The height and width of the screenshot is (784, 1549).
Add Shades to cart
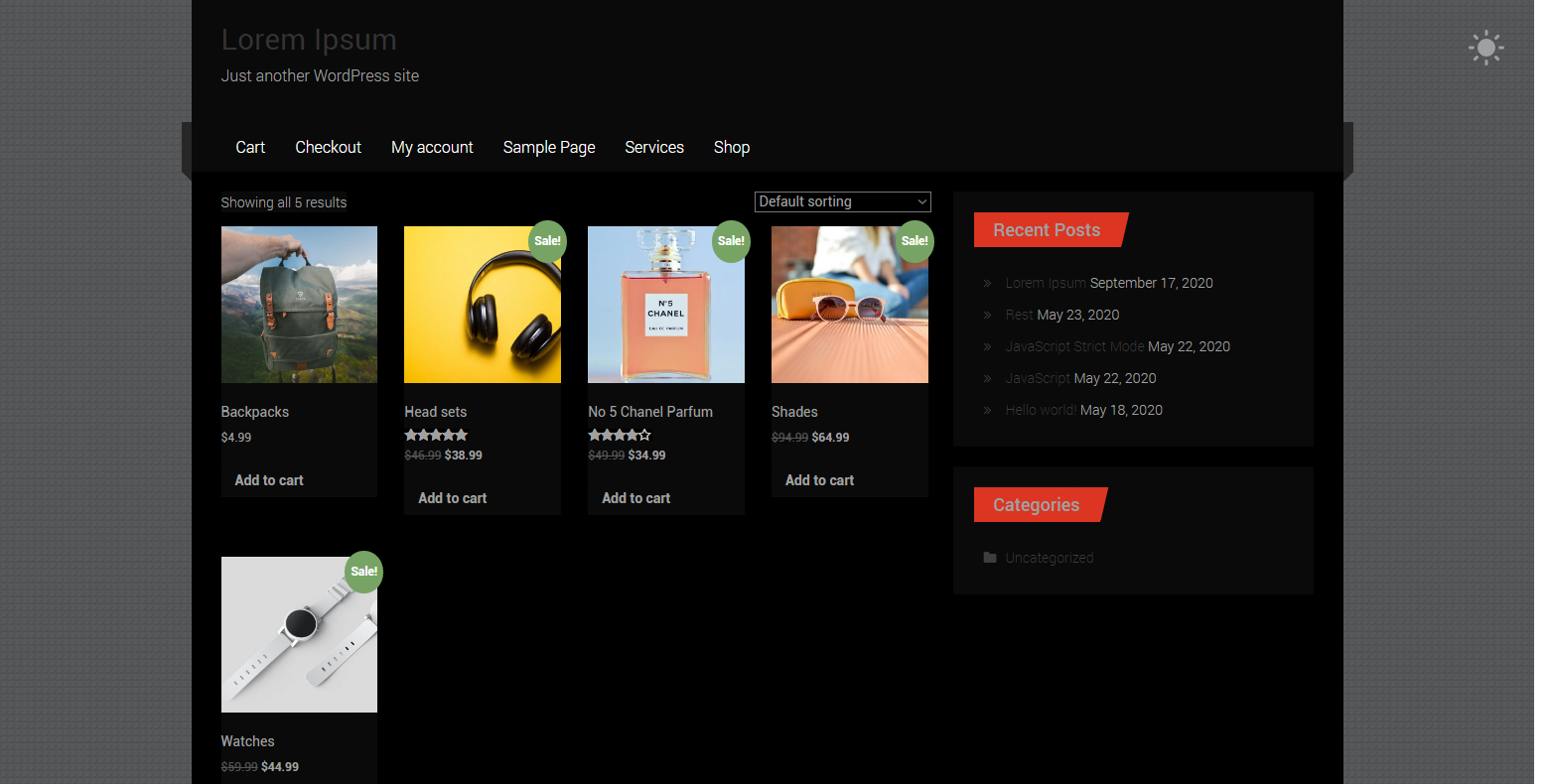click(819, 480)
